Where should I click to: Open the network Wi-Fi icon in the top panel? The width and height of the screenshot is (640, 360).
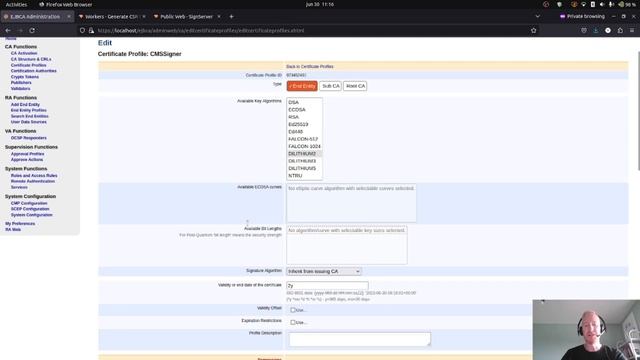pos(583,4)
